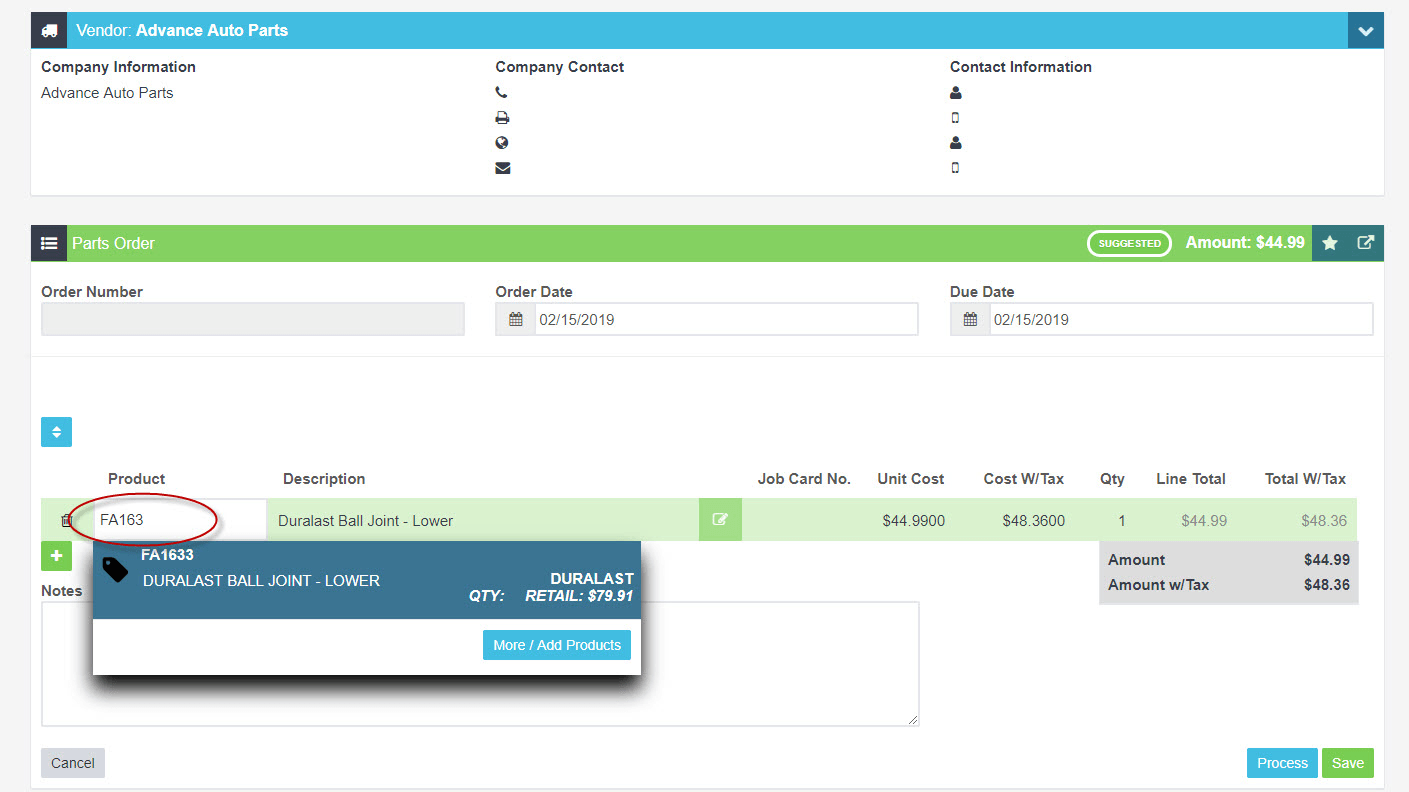The image size is (1409, 792).
Task: Click the Qty value 1
Action: 1122,521
